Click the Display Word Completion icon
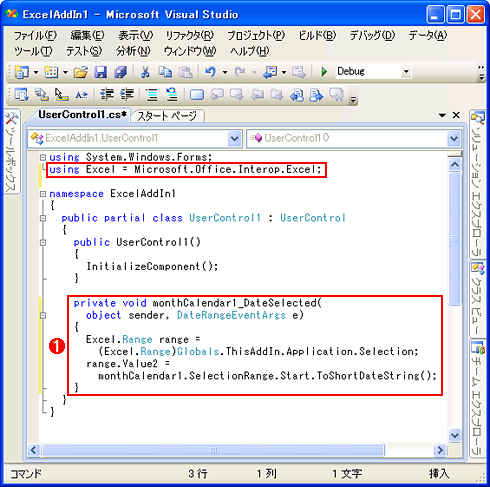 click(82, 95)
